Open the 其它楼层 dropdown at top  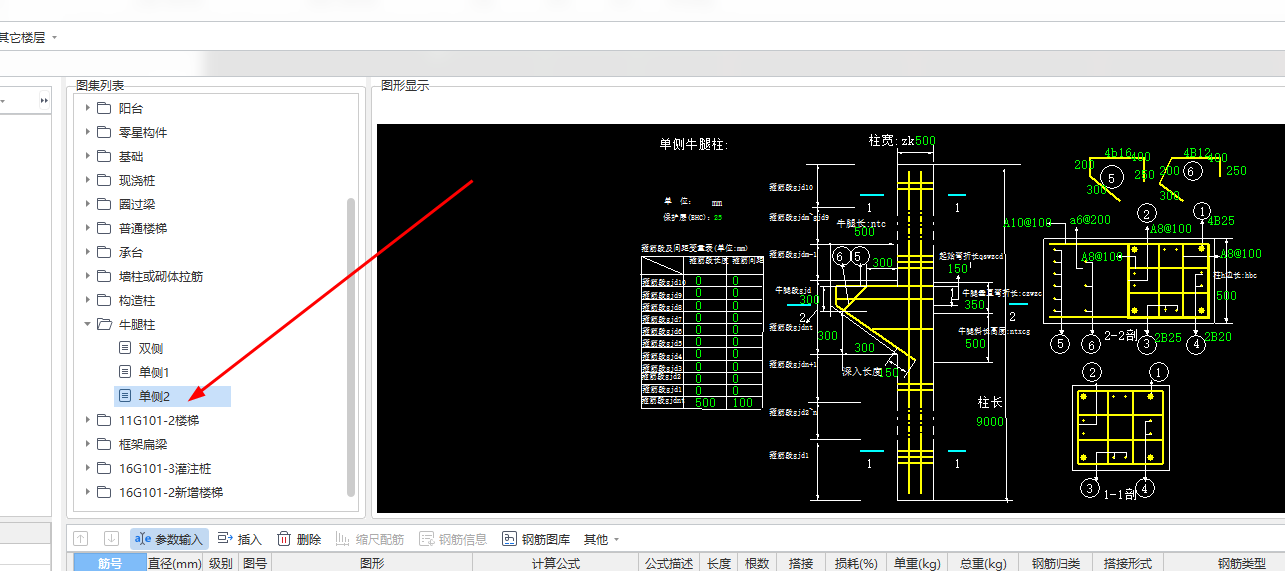point(29,37)
